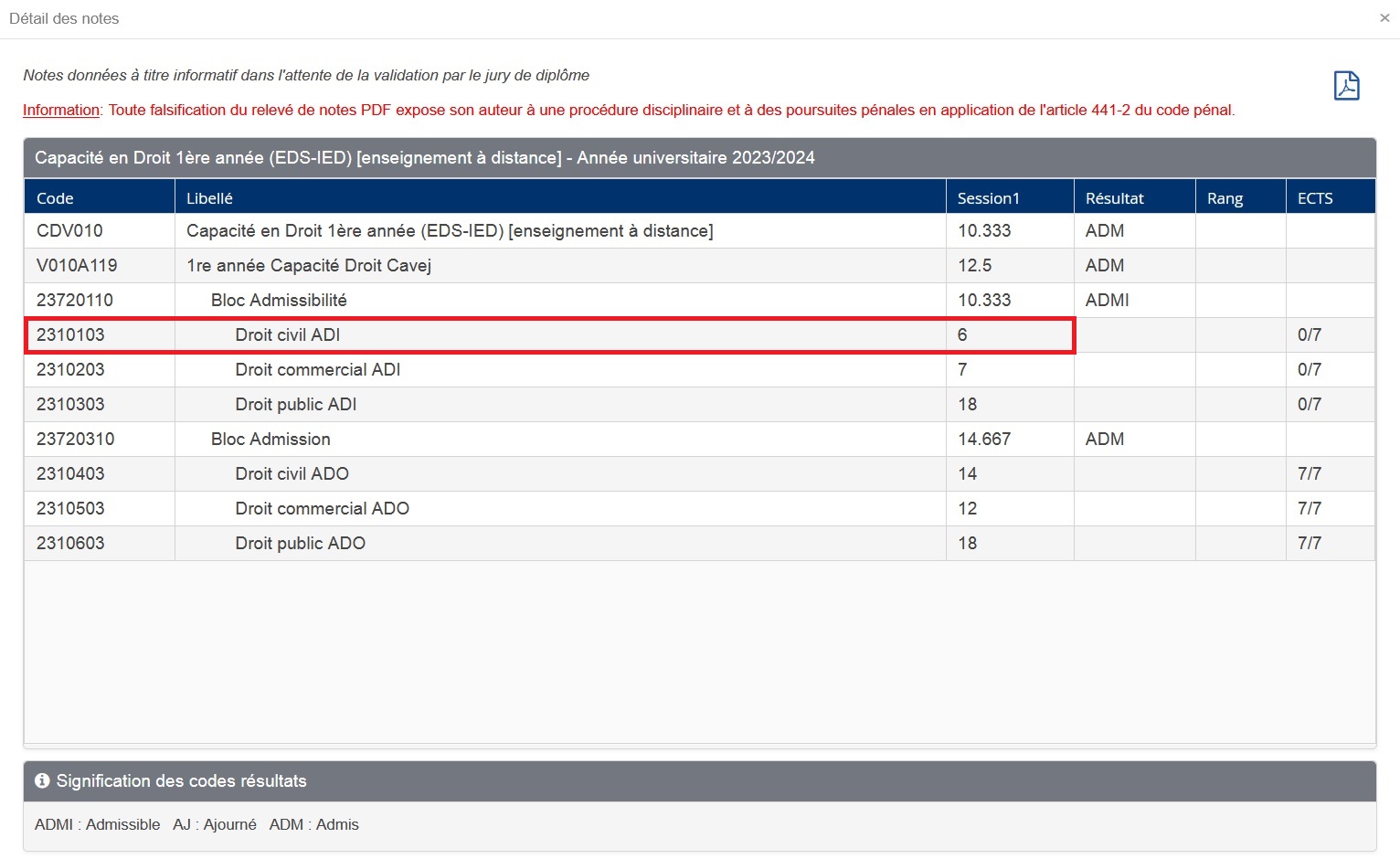Click the Session1 column header
This screenshot has height=859, width=1400.
click(x=988, y=198)
